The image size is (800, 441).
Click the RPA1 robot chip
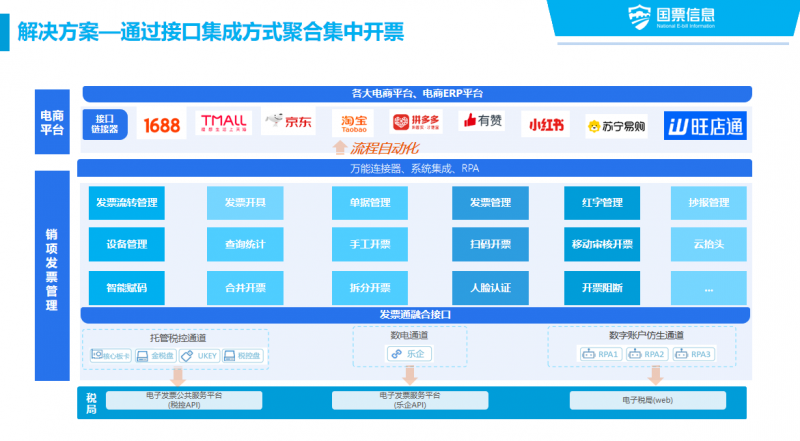(x=601, y=354)
